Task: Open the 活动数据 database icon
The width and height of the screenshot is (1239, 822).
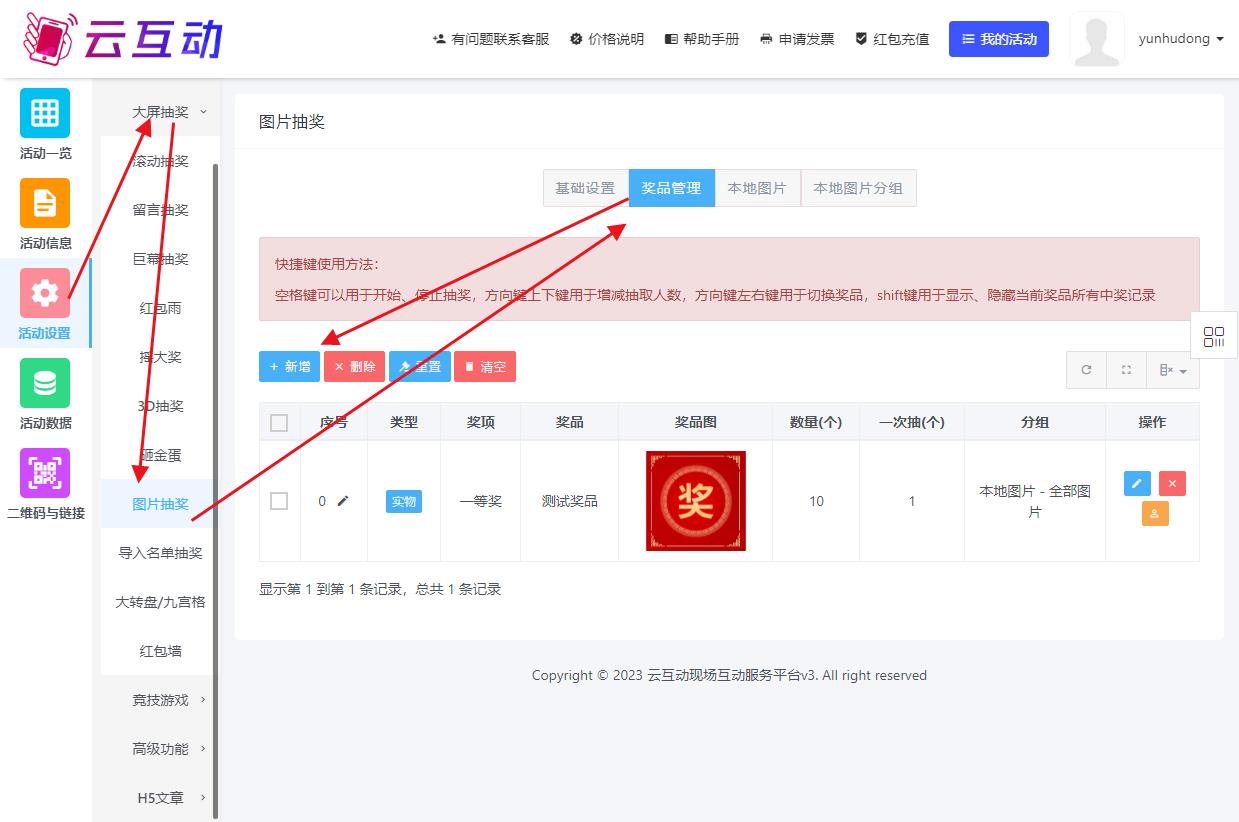Action: [45, 383]
